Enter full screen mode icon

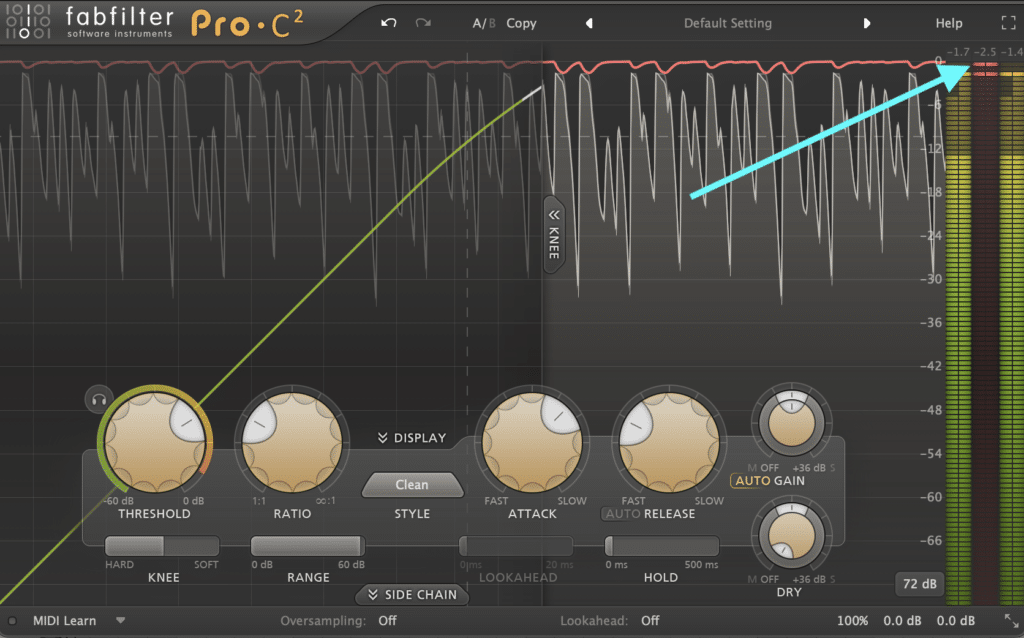click(x=1007, y=23)
